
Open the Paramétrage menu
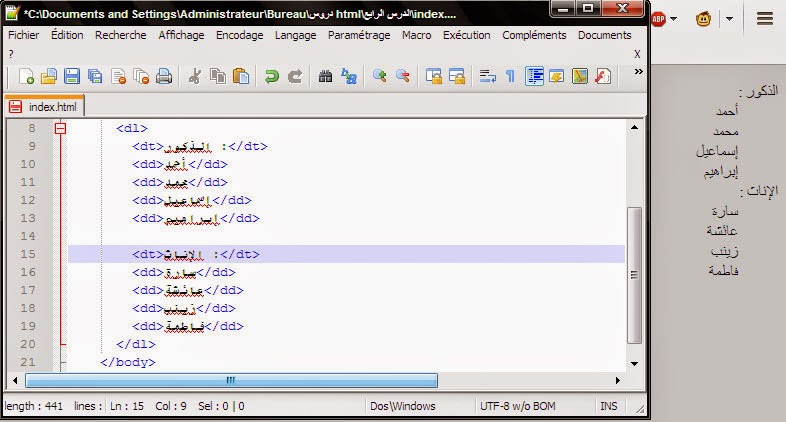(x=359, y=35)
